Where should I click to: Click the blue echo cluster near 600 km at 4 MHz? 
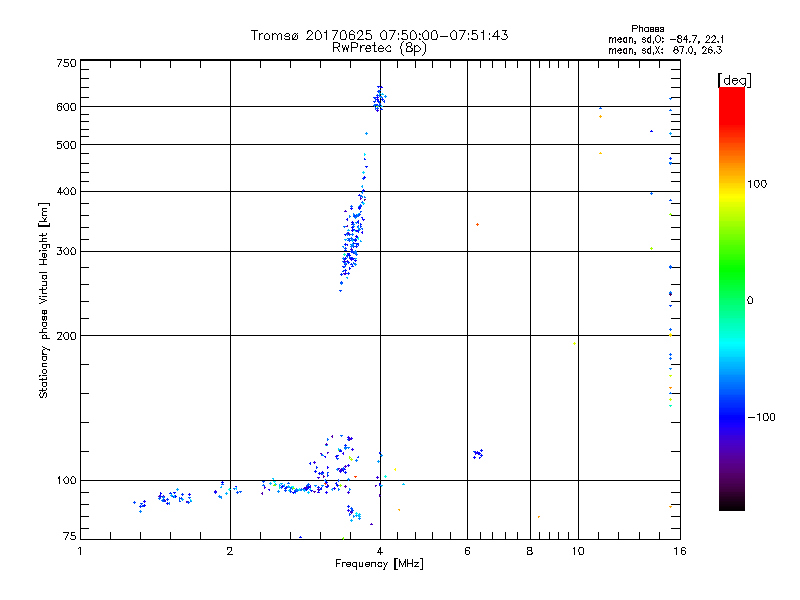(379, 98)
